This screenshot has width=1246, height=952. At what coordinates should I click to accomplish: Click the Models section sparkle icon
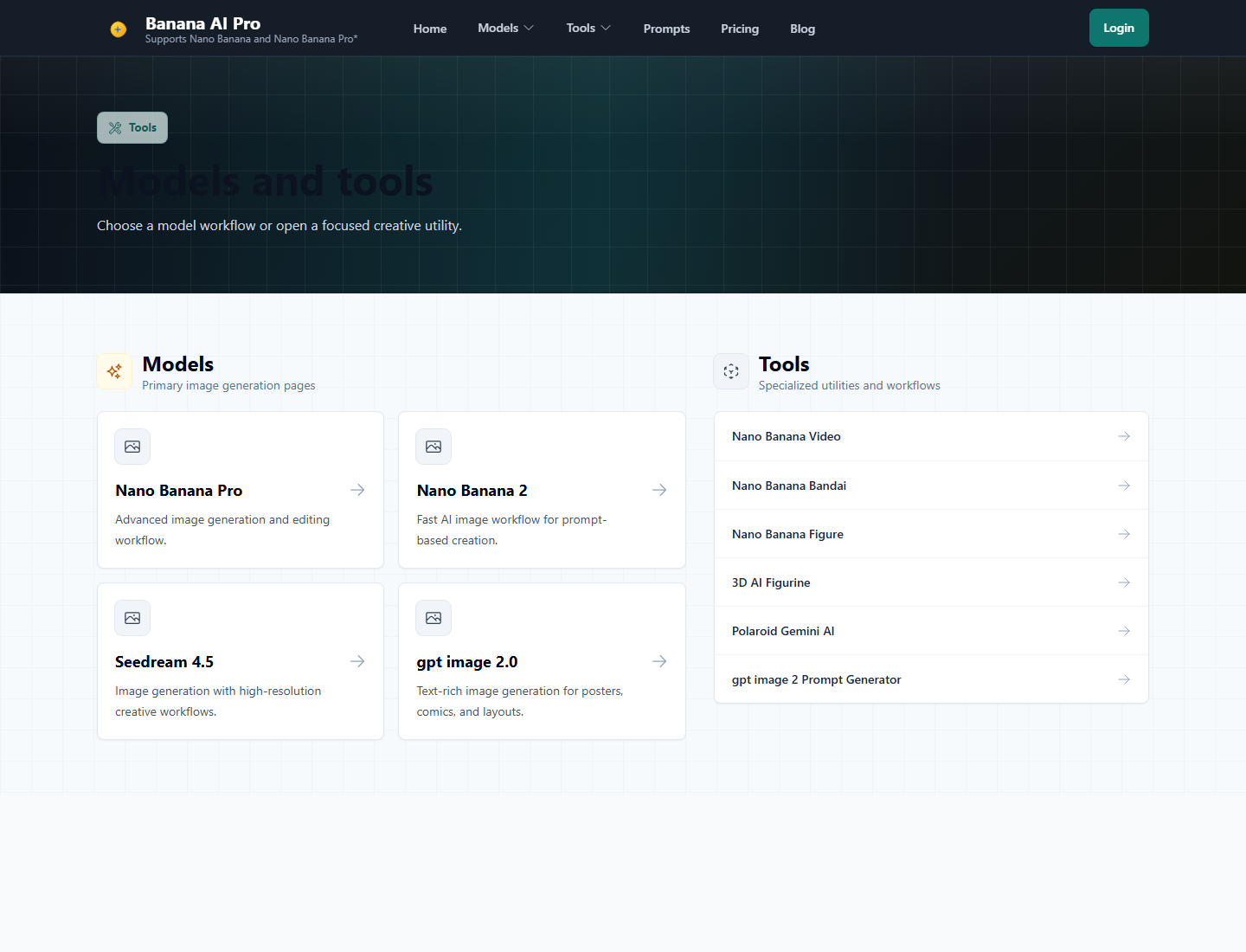(x=114, y=371)
